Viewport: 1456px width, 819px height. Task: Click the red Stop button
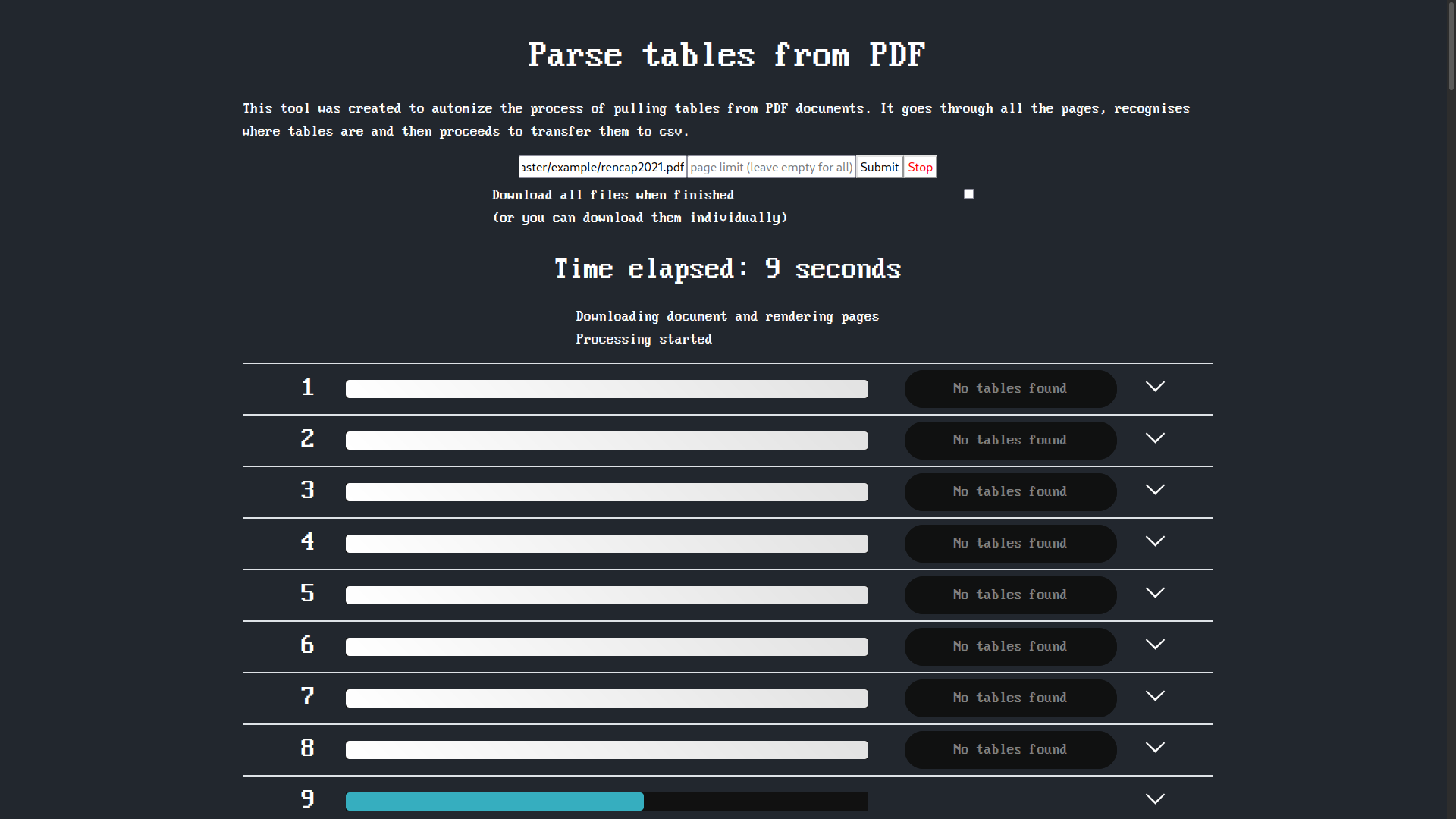(920, 167)
